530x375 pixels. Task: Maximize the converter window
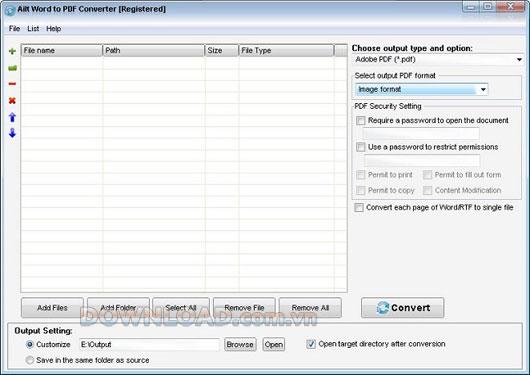488,7
